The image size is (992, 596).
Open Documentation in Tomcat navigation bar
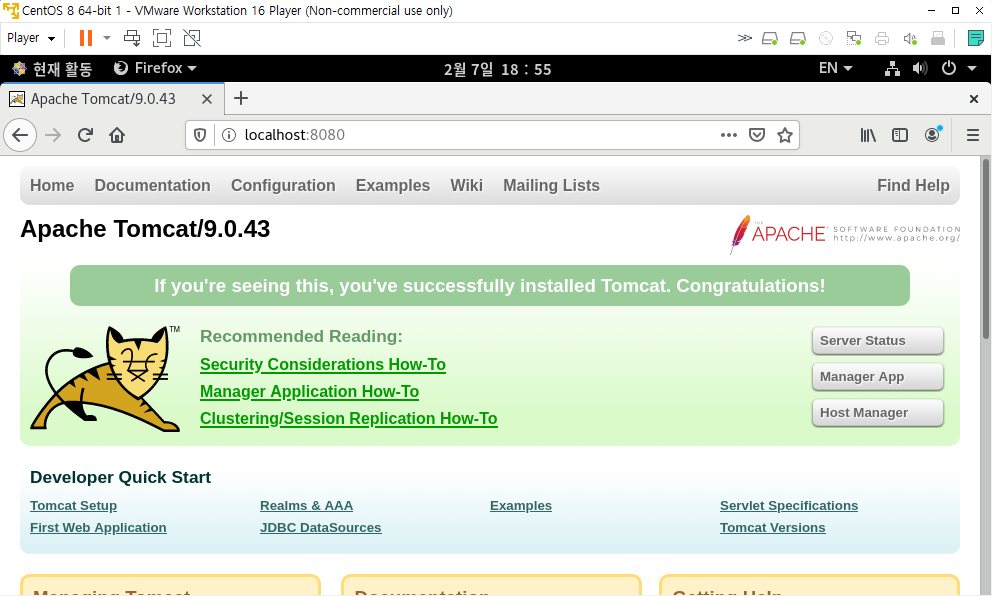click(x=152, y=185)
